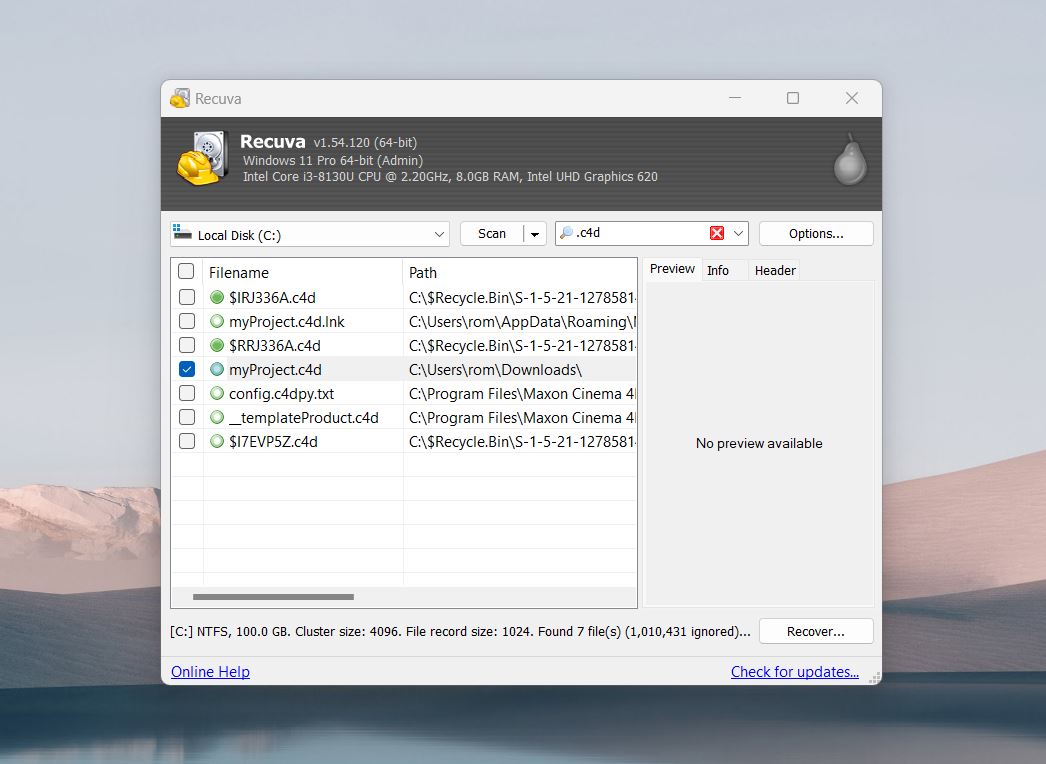Check the box for config.c4dpy.txt
This screenshot has height=764, width=1046.
tap(187, 393)
